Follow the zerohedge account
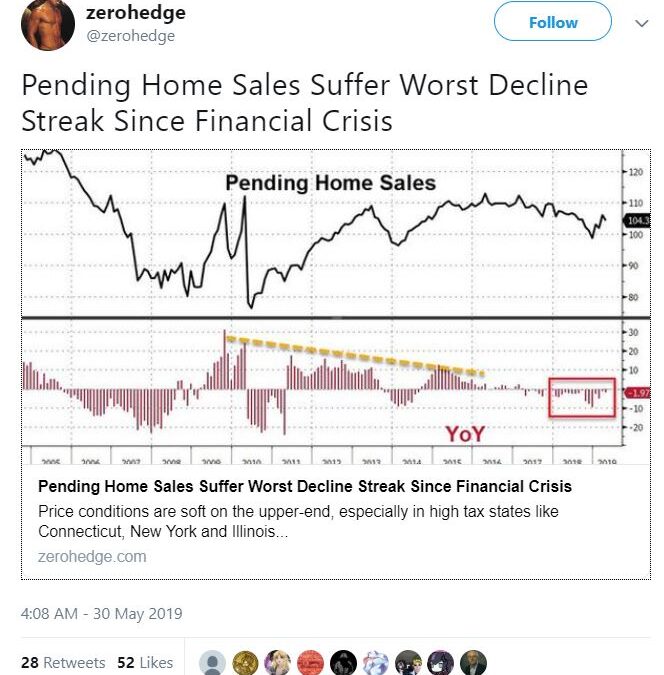664x675 pixels. 553,22
